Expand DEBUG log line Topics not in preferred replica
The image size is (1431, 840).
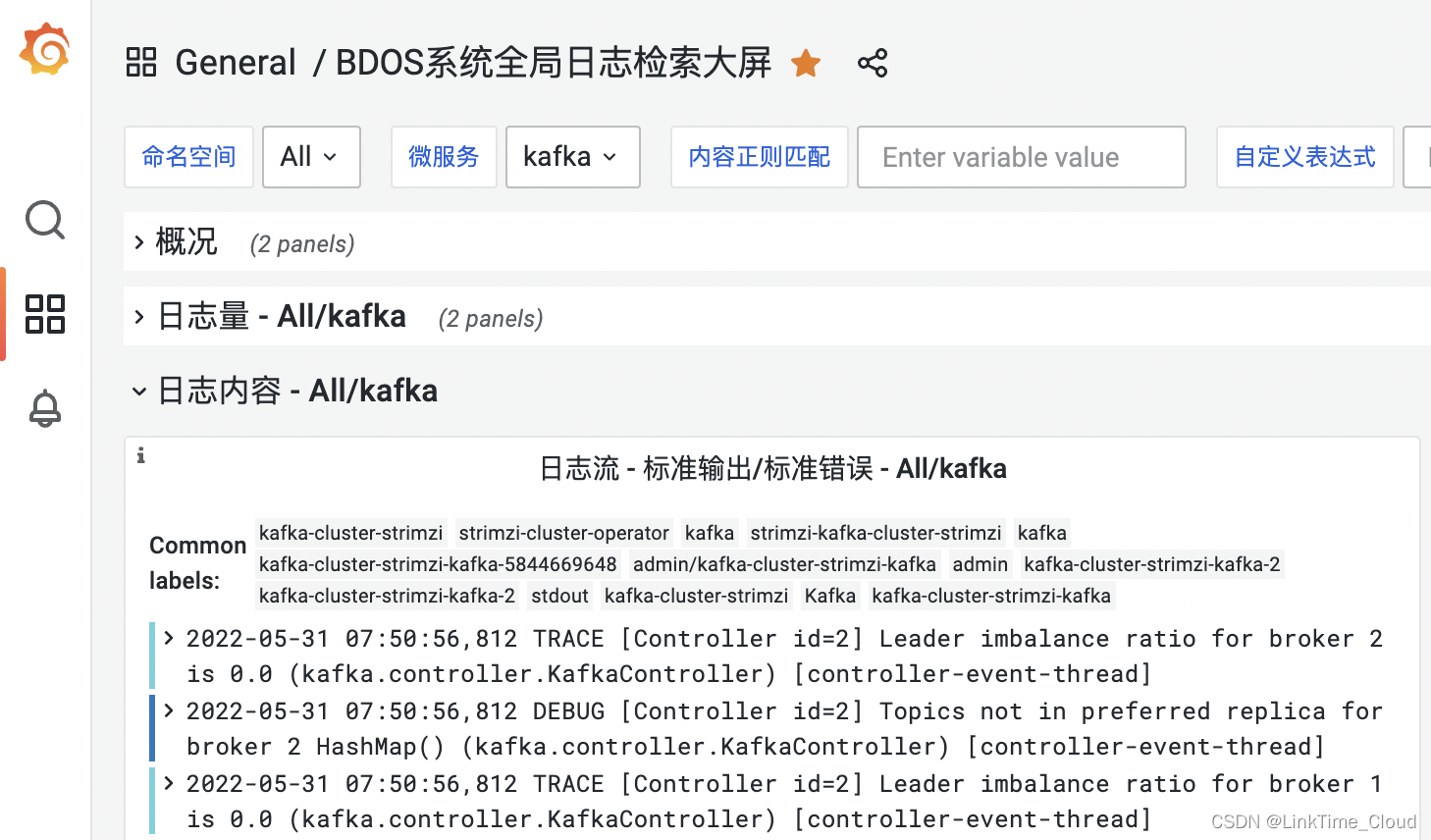point(169,711)
